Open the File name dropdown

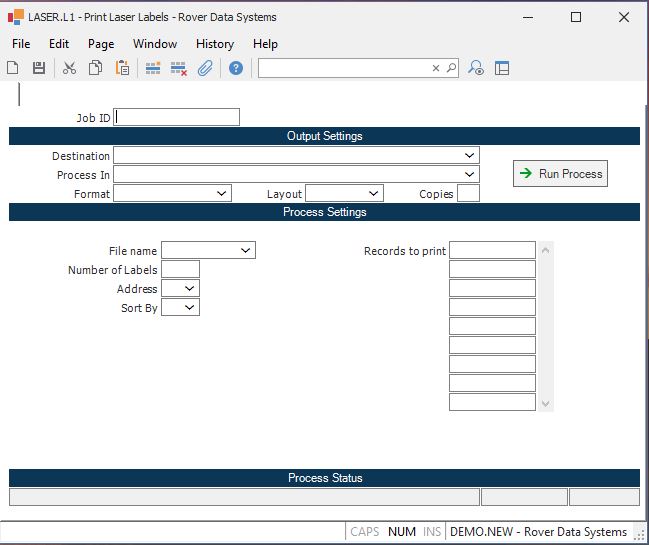245,251
